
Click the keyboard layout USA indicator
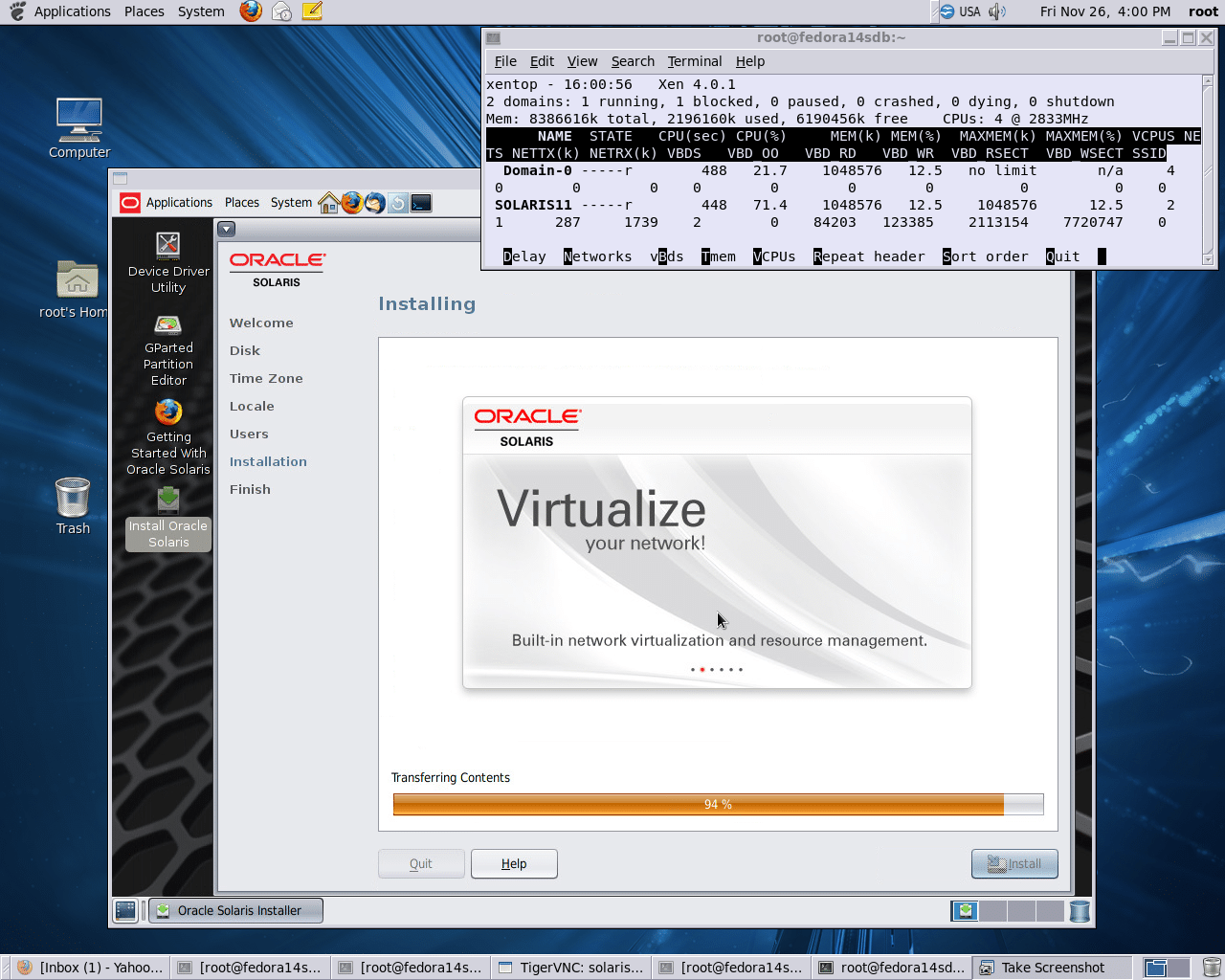click(x=960, y=11)
